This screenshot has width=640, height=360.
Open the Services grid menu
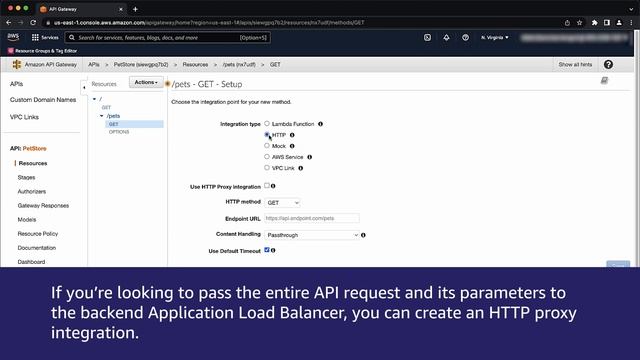pyautogui.click(x=45, y=38)
